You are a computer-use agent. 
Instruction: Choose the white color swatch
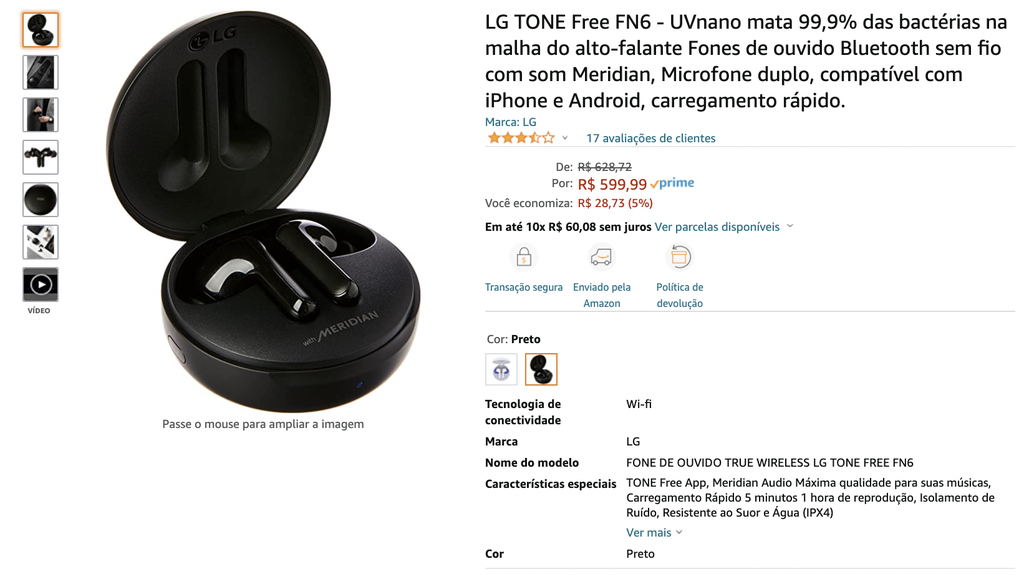coord(502,369)
